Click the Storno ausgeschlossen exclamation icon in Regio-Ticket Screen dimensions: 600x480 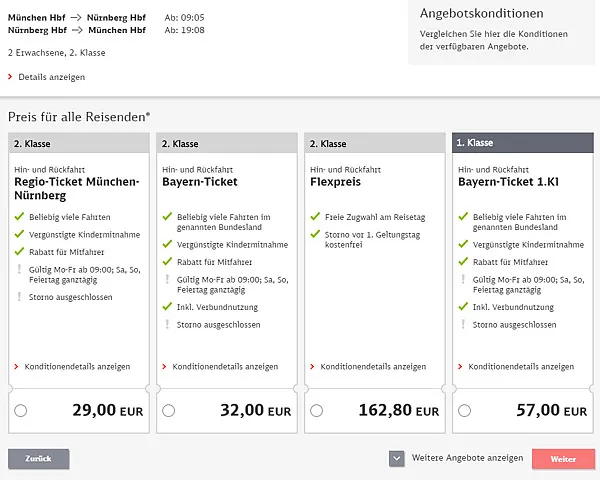point(18,297)
